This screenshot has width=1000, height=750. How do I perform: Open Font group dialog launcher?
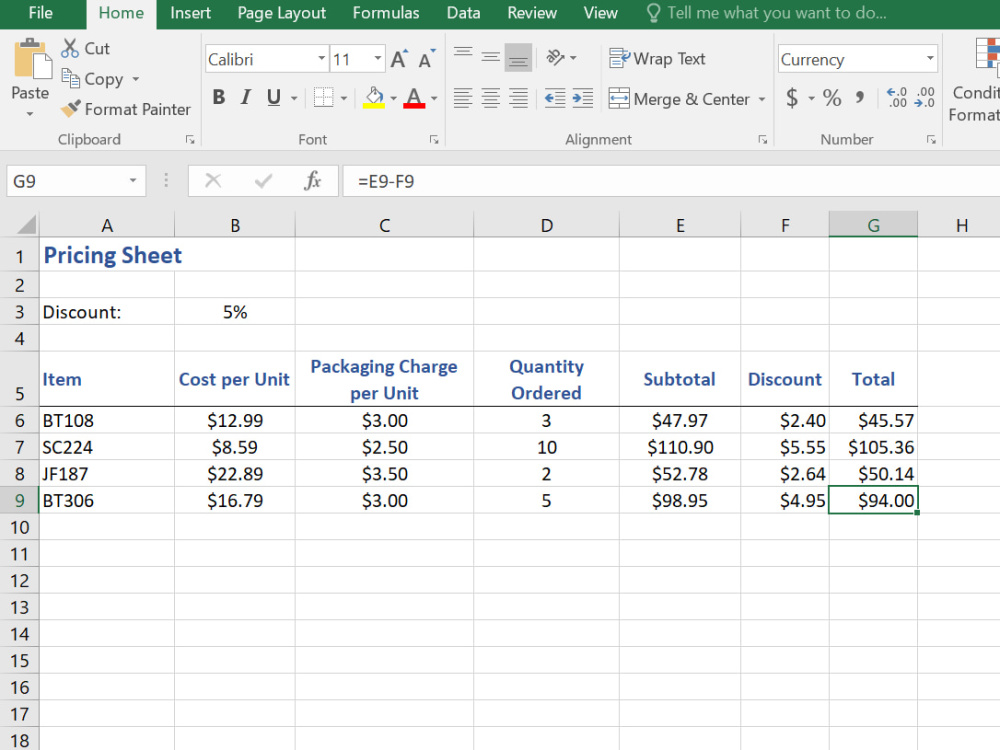[x=434, y=140]
